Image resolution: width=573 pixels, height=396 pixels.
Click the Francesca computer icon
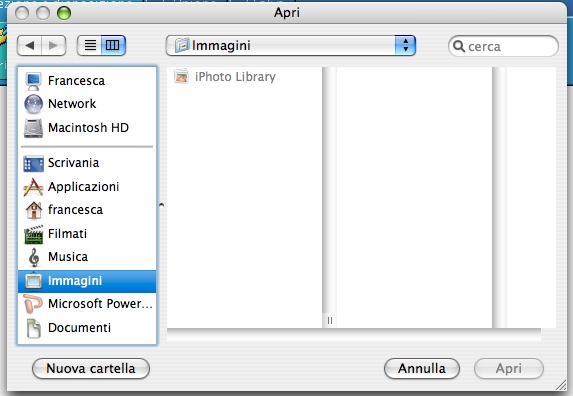click(33, 81)
